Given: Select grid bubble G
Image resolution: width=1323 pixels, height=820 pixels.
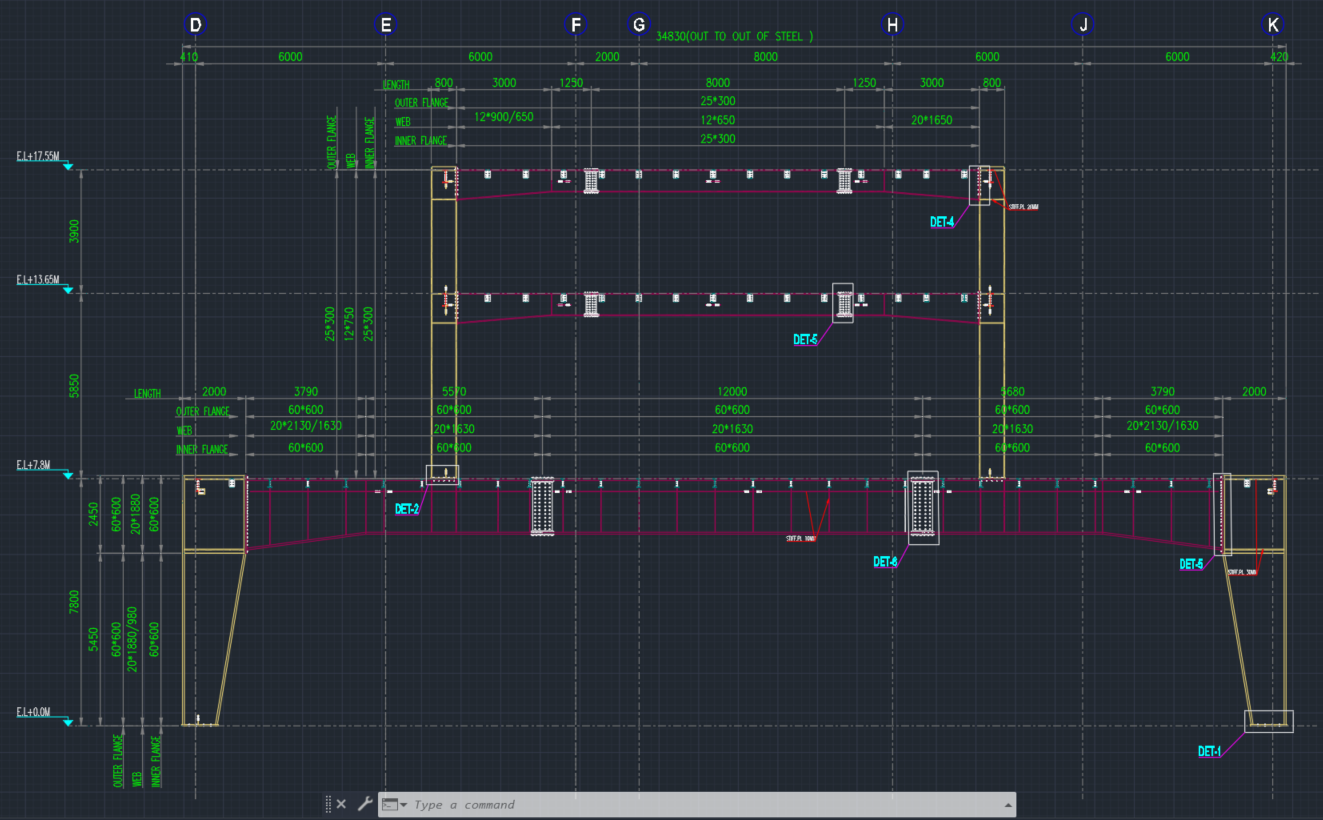Looking at the screenshot, I should (639, 24).
